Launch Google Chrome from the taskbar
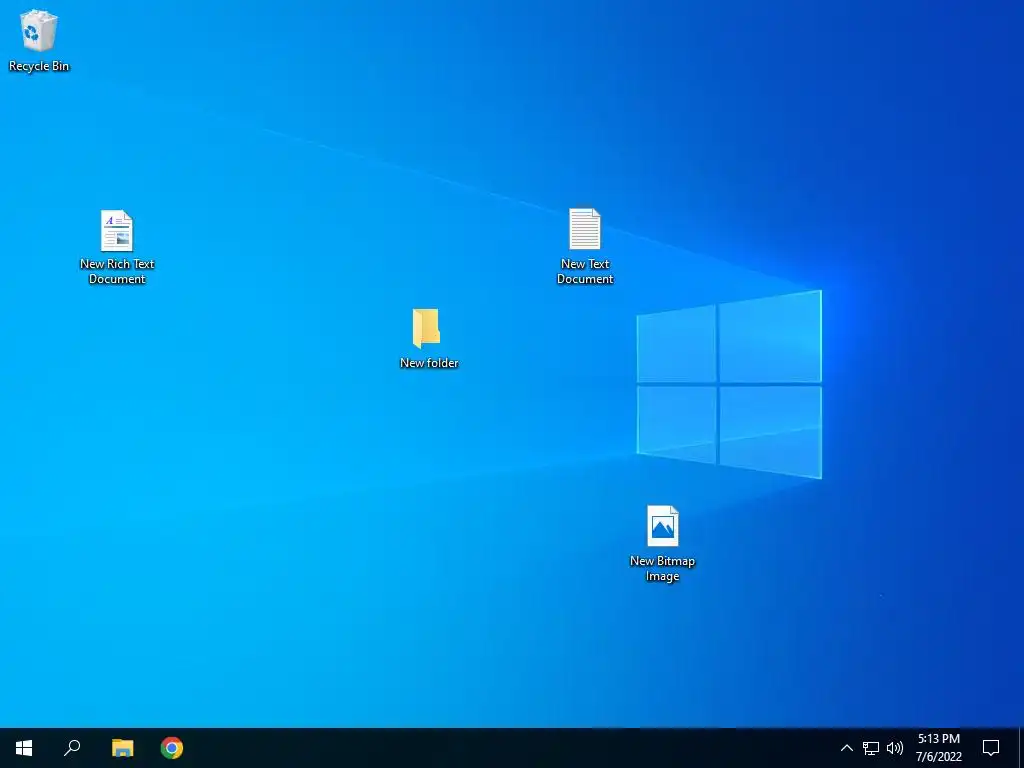 tap(172, 748)
